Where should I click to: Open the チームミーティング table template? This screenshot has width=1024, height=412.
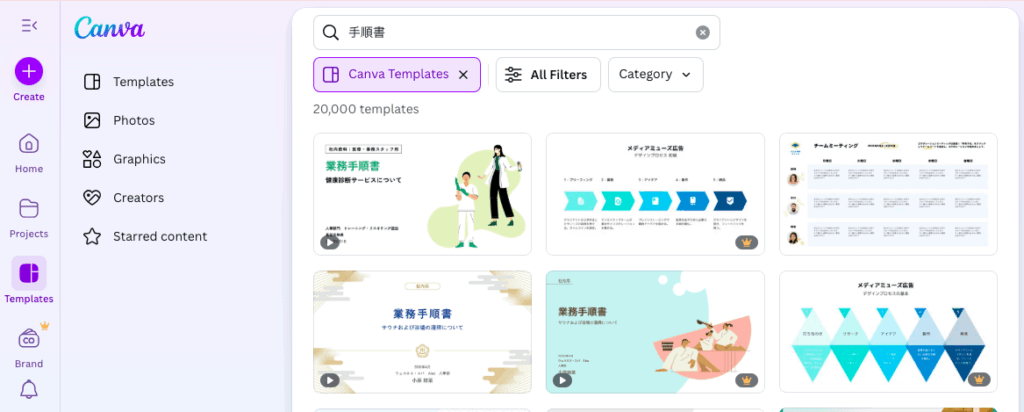[x=888, y=194]
